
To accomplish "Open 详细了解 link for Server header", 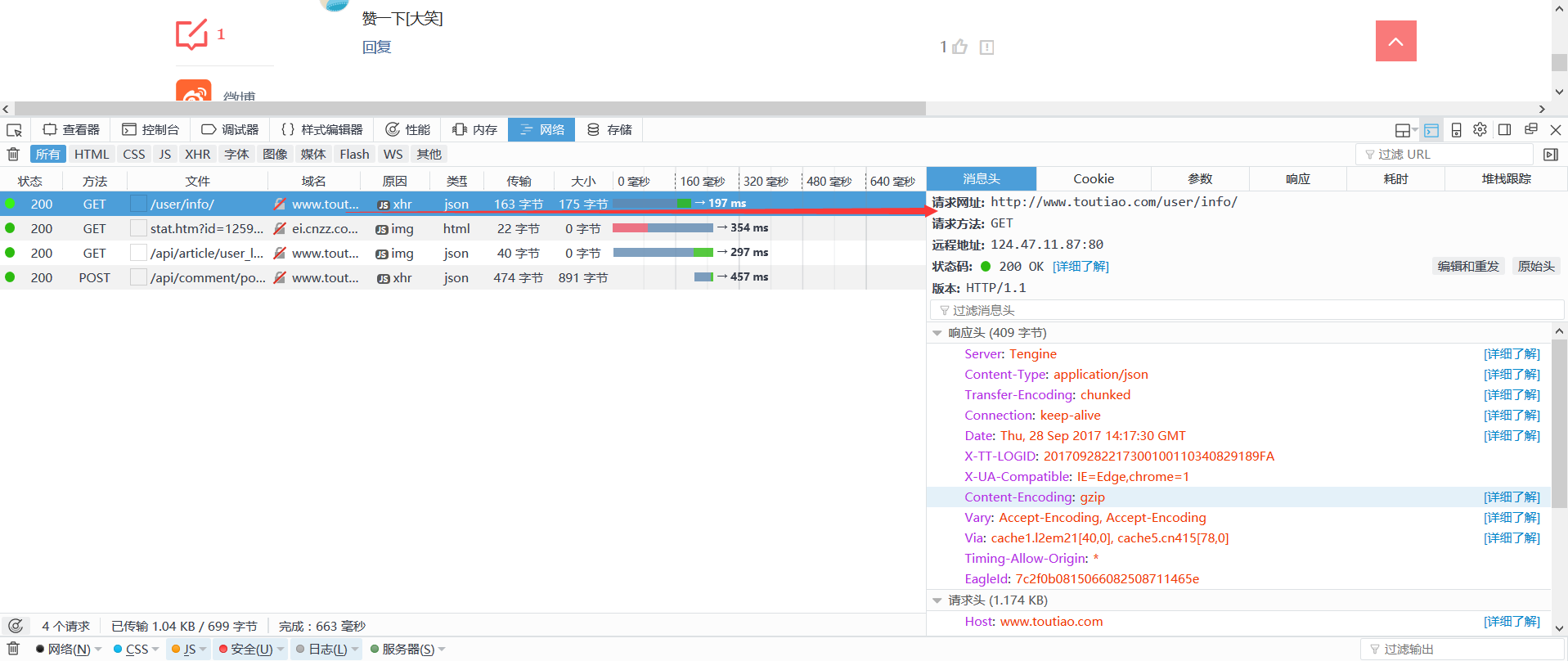I will (1512, 354).
